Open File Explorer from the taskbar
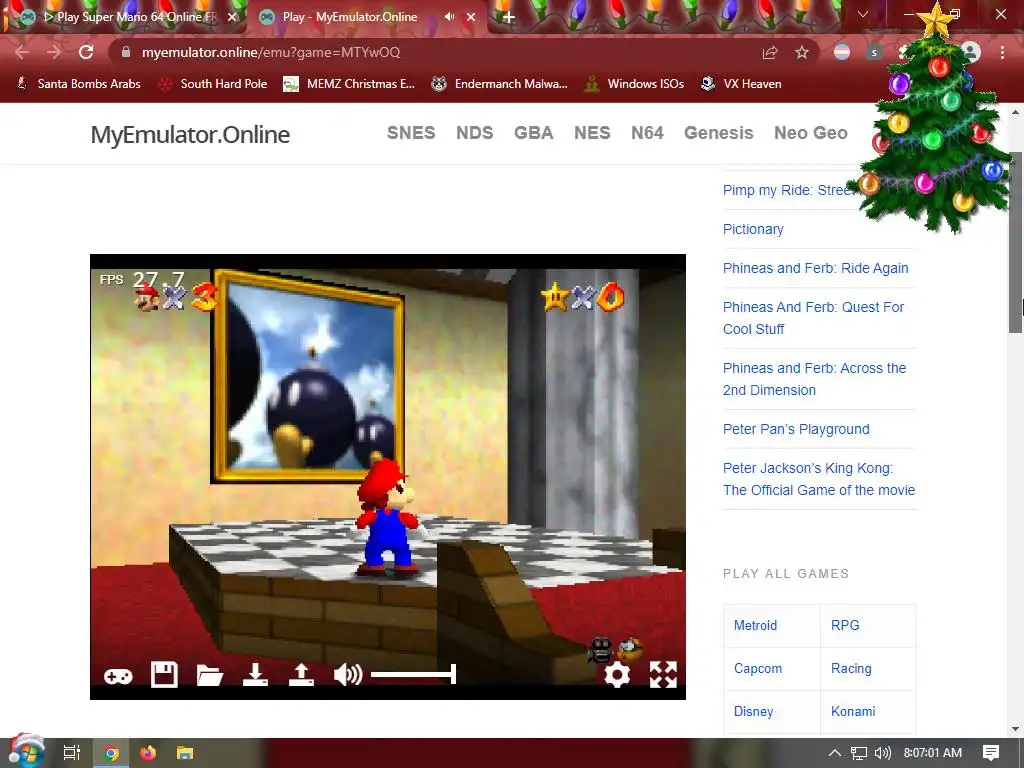The height and width of the screenshot is (768, 1024). pyautogui.click(x=185, y=753)
